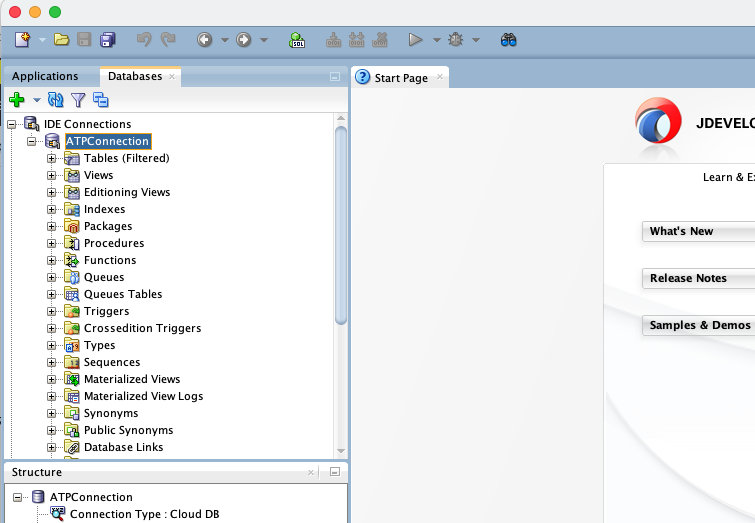Switch to the Applications tab
Viewport: 755px width, 523px height.
(45, 76)
